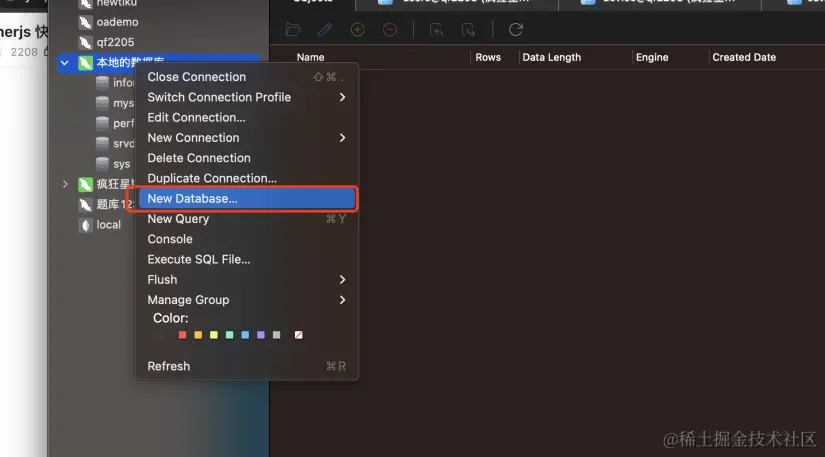This screenshot has width=825, height=457.
Task: Pick the yellow color swatch
Action: point(214,335)
